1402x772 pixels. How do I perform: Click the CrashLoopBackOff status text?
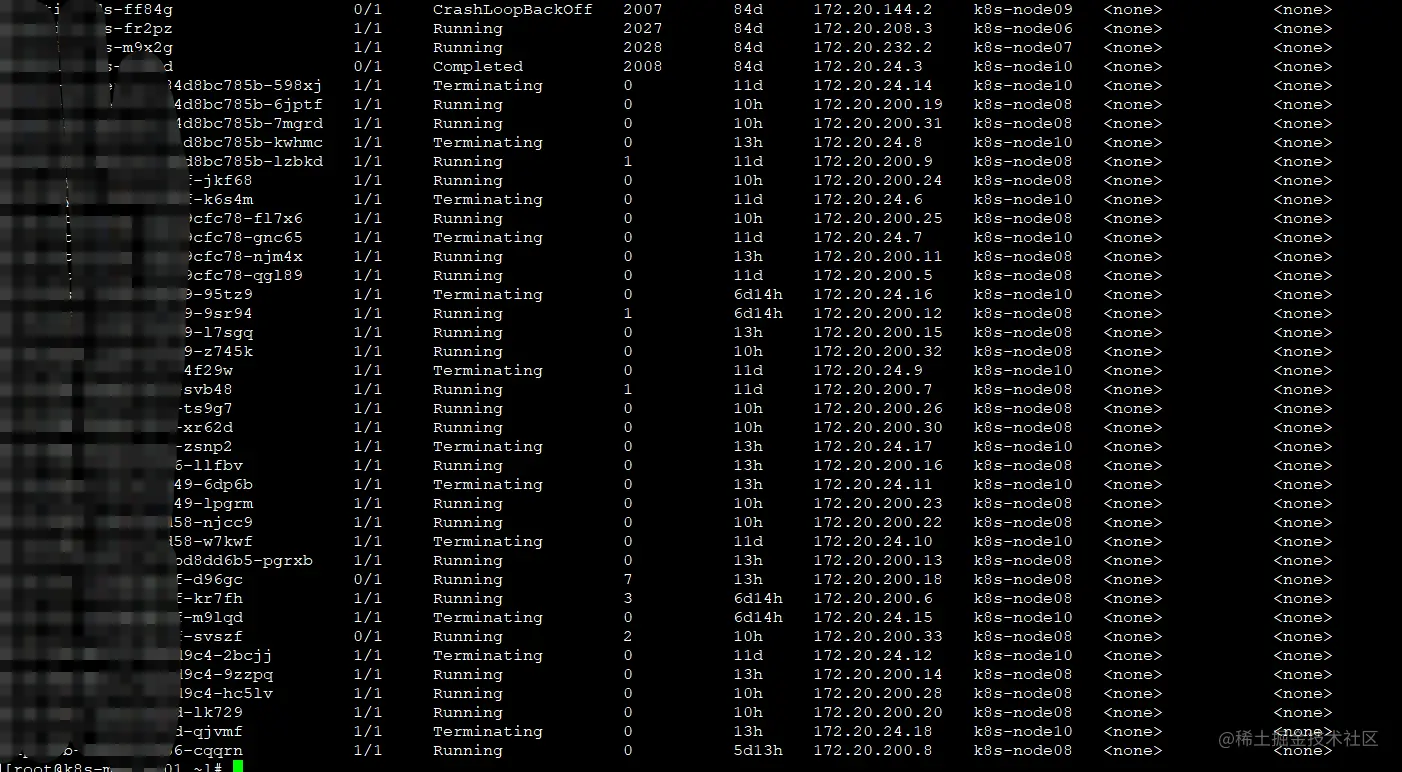(x=512, y=10)
